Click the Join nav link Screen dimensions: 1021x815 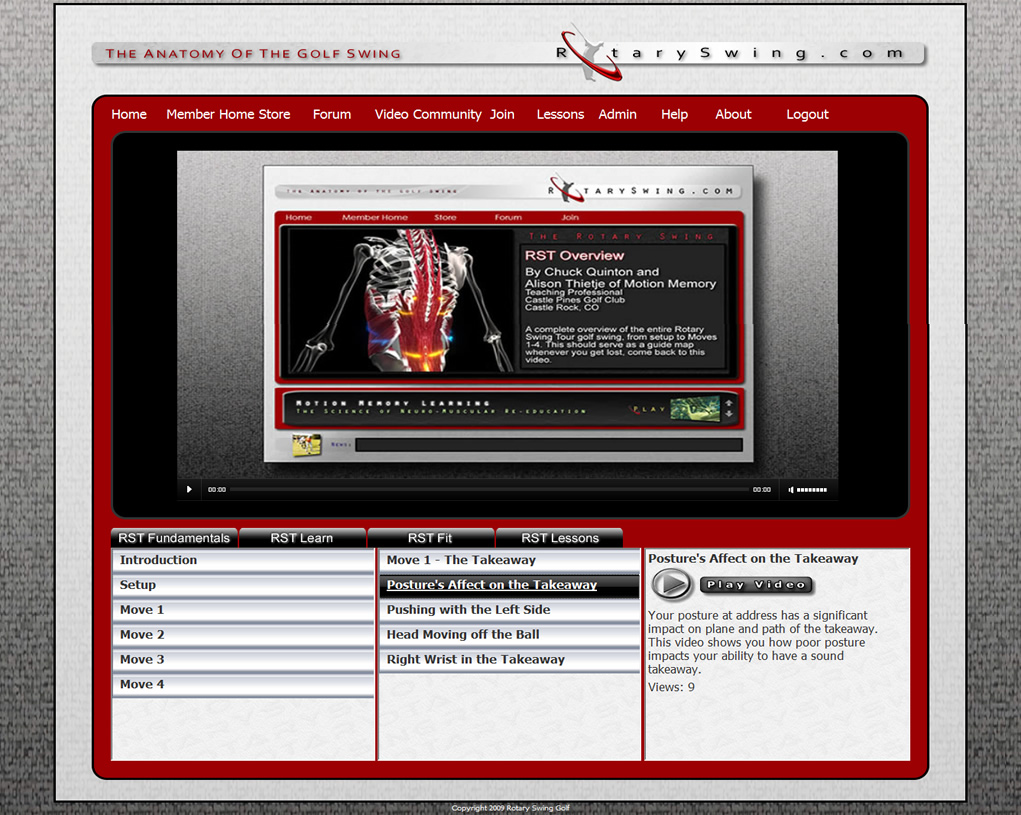click(502, 115)
